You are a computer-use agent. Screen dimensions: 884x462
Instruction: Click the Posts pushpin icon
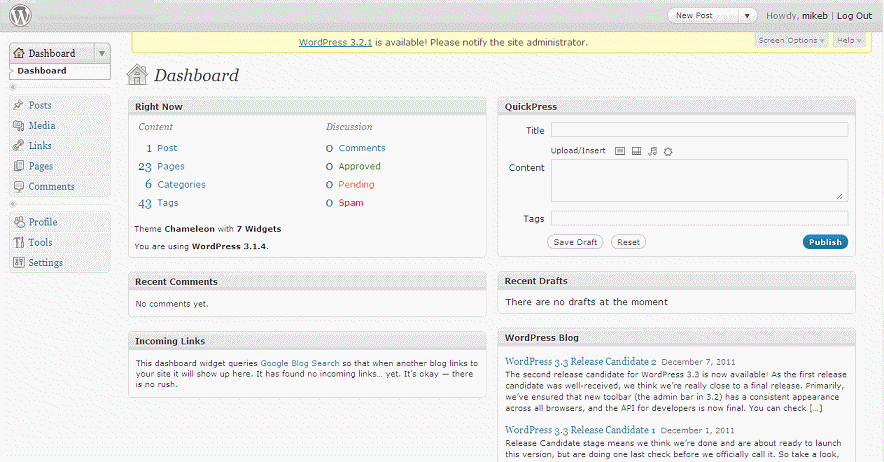coord(19,105)
